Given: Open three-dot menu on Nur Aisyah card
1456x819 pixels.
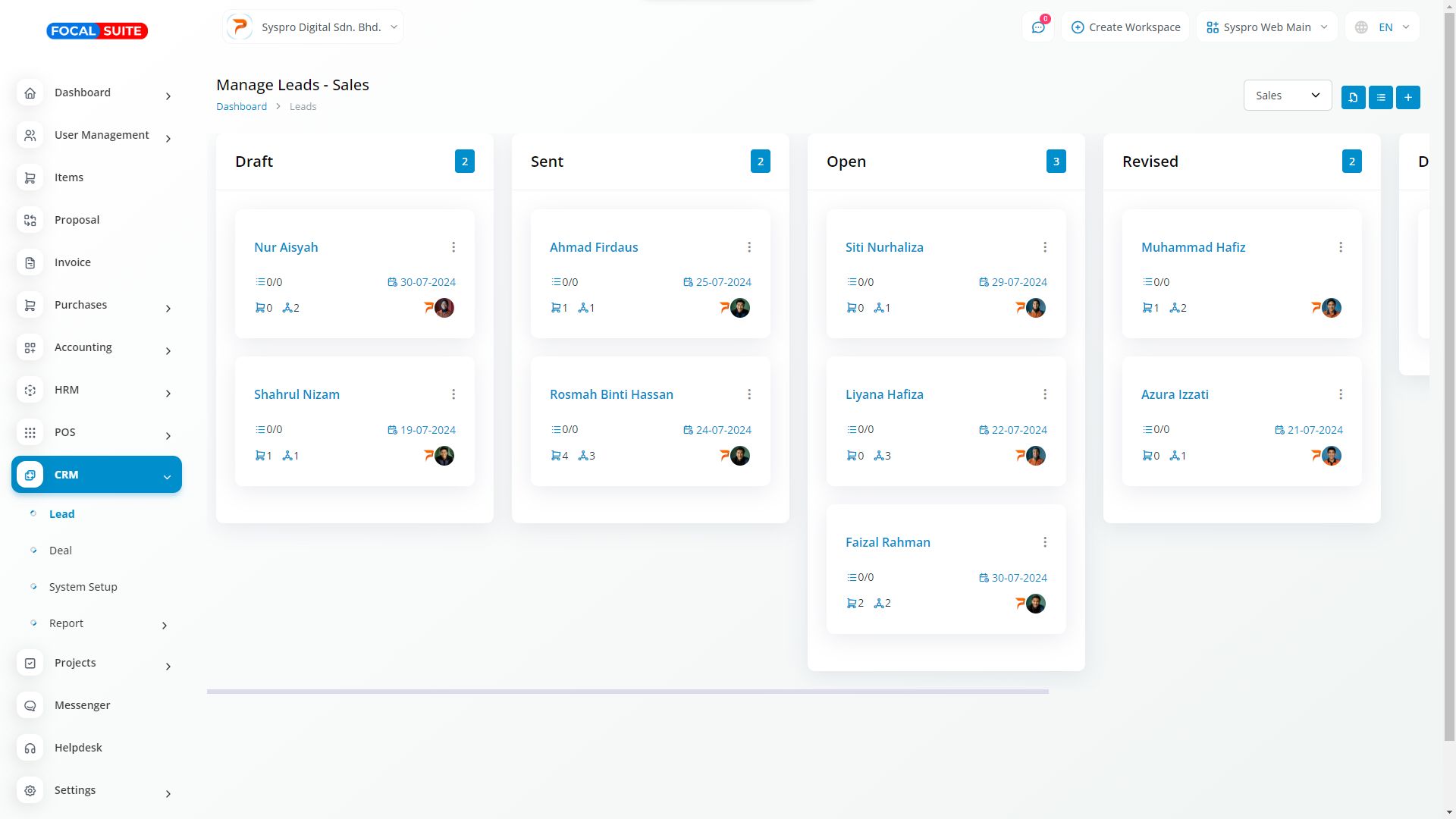Looking at the screenshot, I should (453, 247).
